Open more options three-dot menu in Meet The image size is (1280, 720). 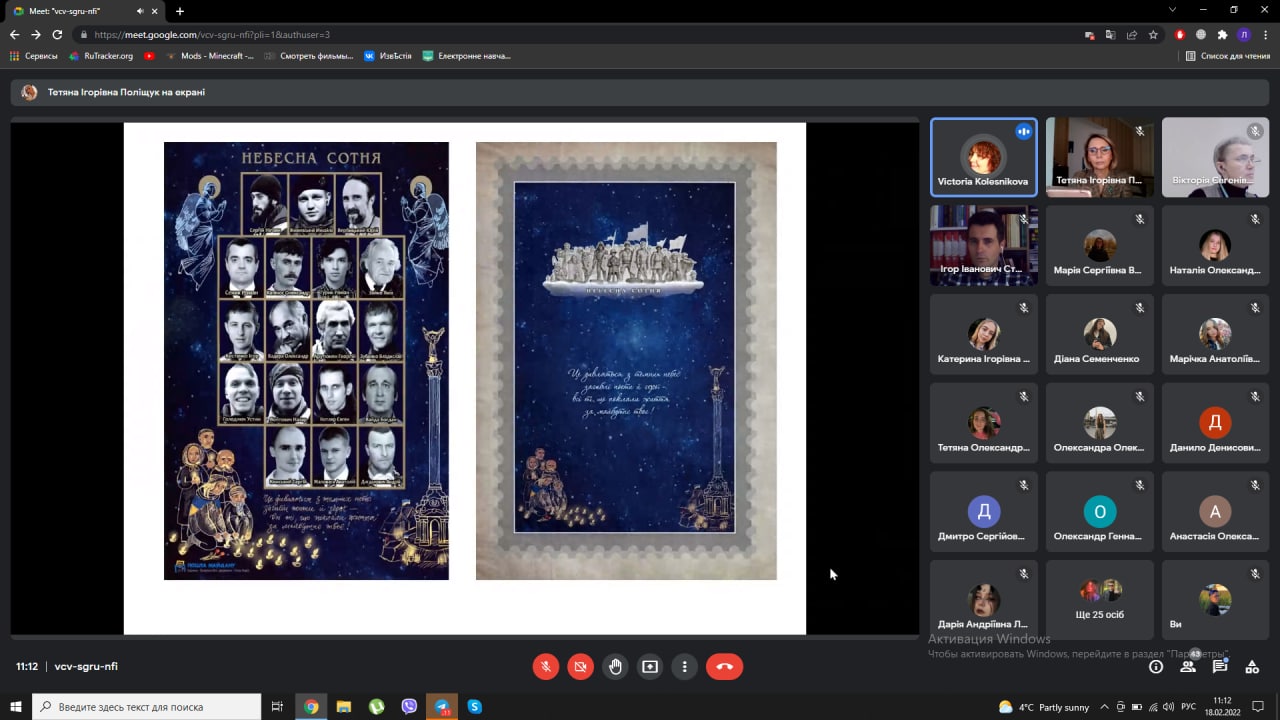(685, 666)
